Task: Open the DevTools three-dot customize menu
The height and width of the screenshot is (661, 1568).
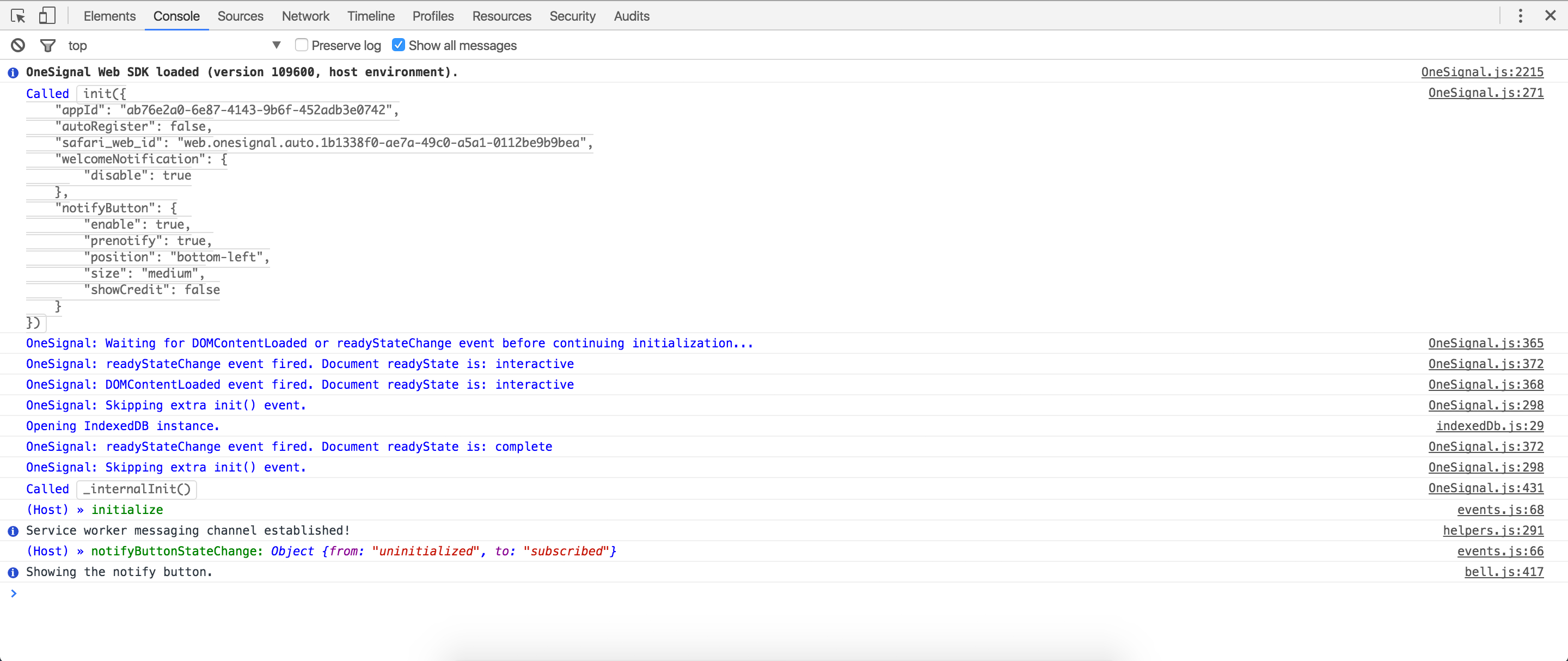Action: coord(1520,16)
